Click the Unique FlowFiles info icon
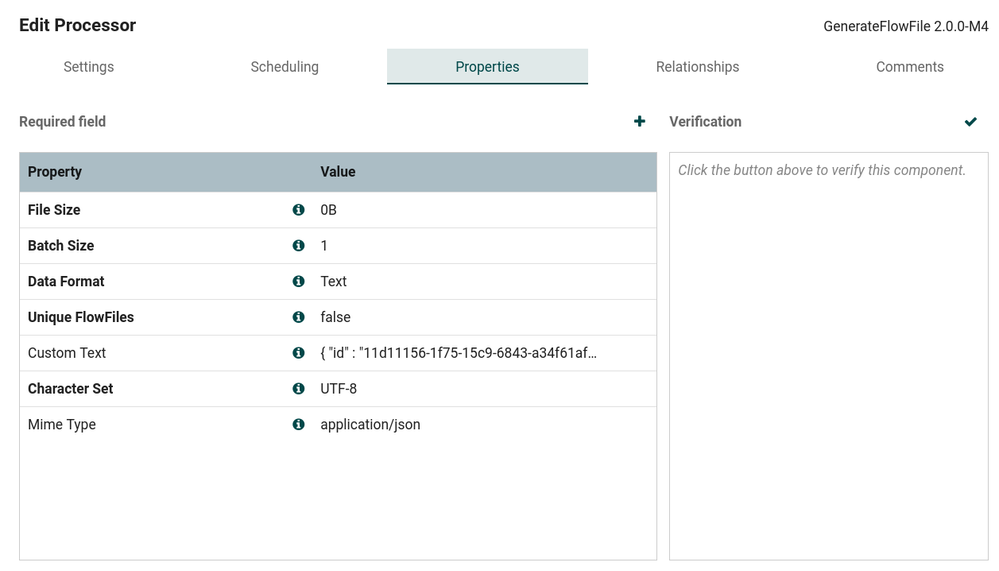Screen dimensions: 999x571 (298, 317)
